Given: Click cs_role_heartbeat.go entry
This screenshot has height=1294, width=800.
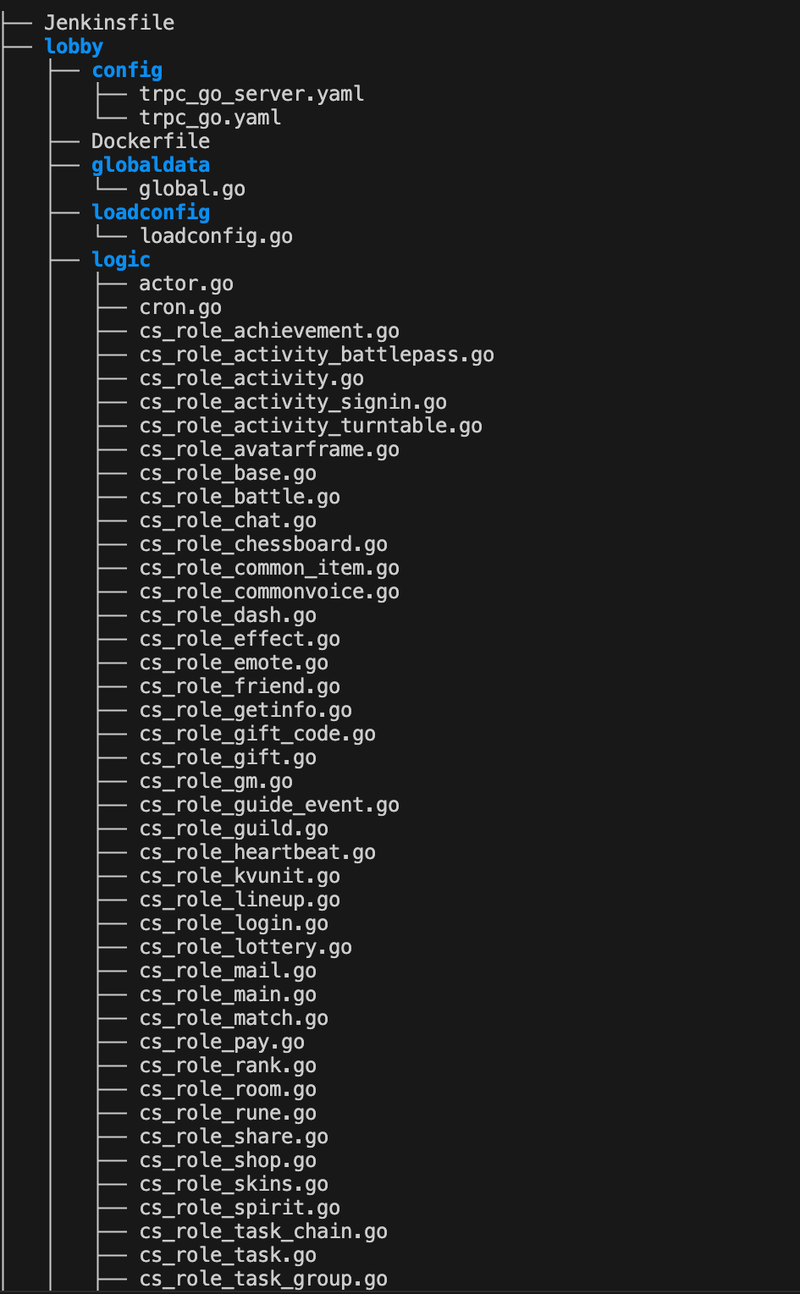Looking at the screenshot, I should [257, 853].
